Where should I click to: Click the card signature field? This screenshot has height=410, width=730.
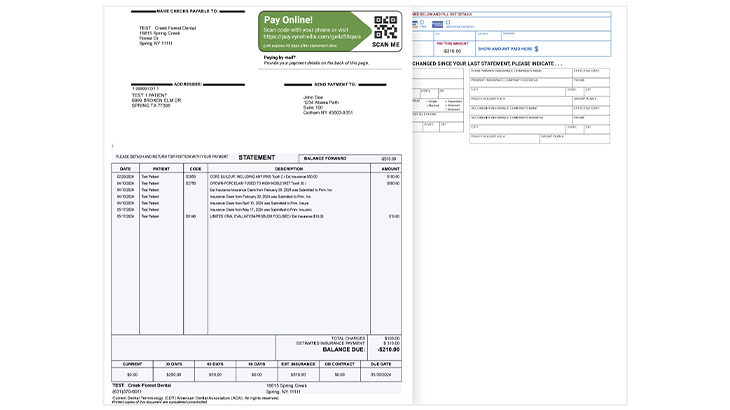(x=556, y=36)
